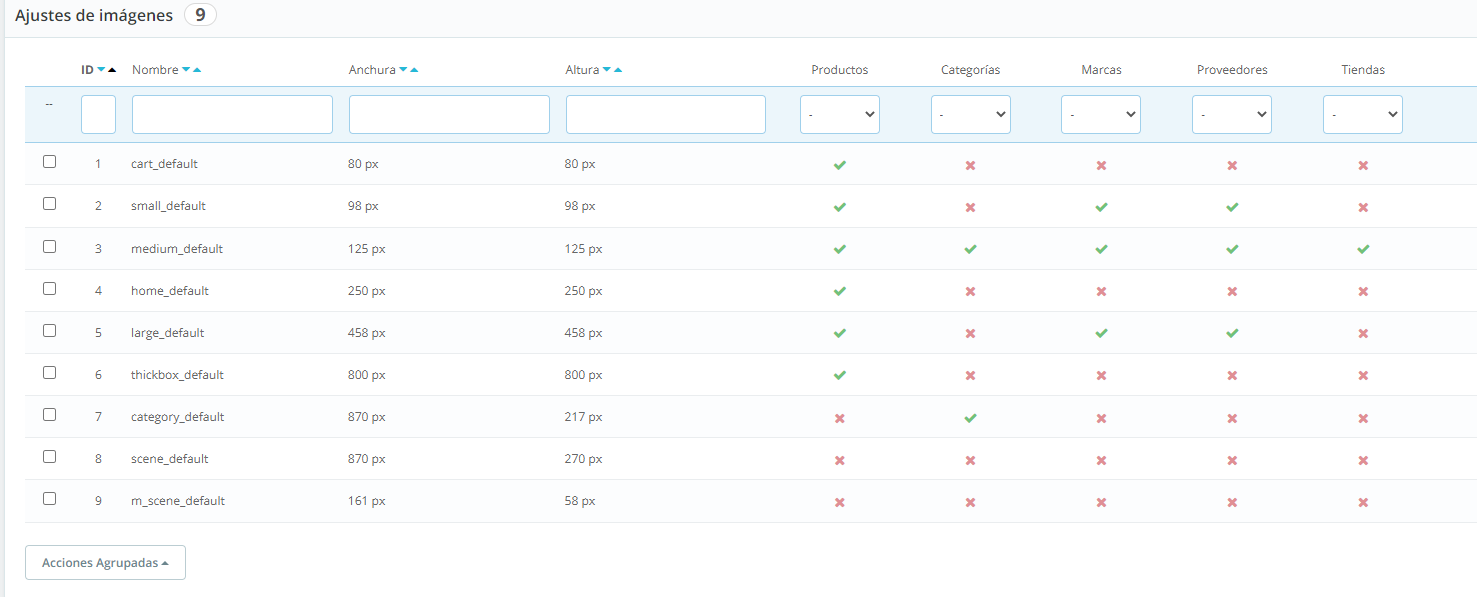
Task: Open the Marcas filter dropdown
Action: pos(1101,115)
